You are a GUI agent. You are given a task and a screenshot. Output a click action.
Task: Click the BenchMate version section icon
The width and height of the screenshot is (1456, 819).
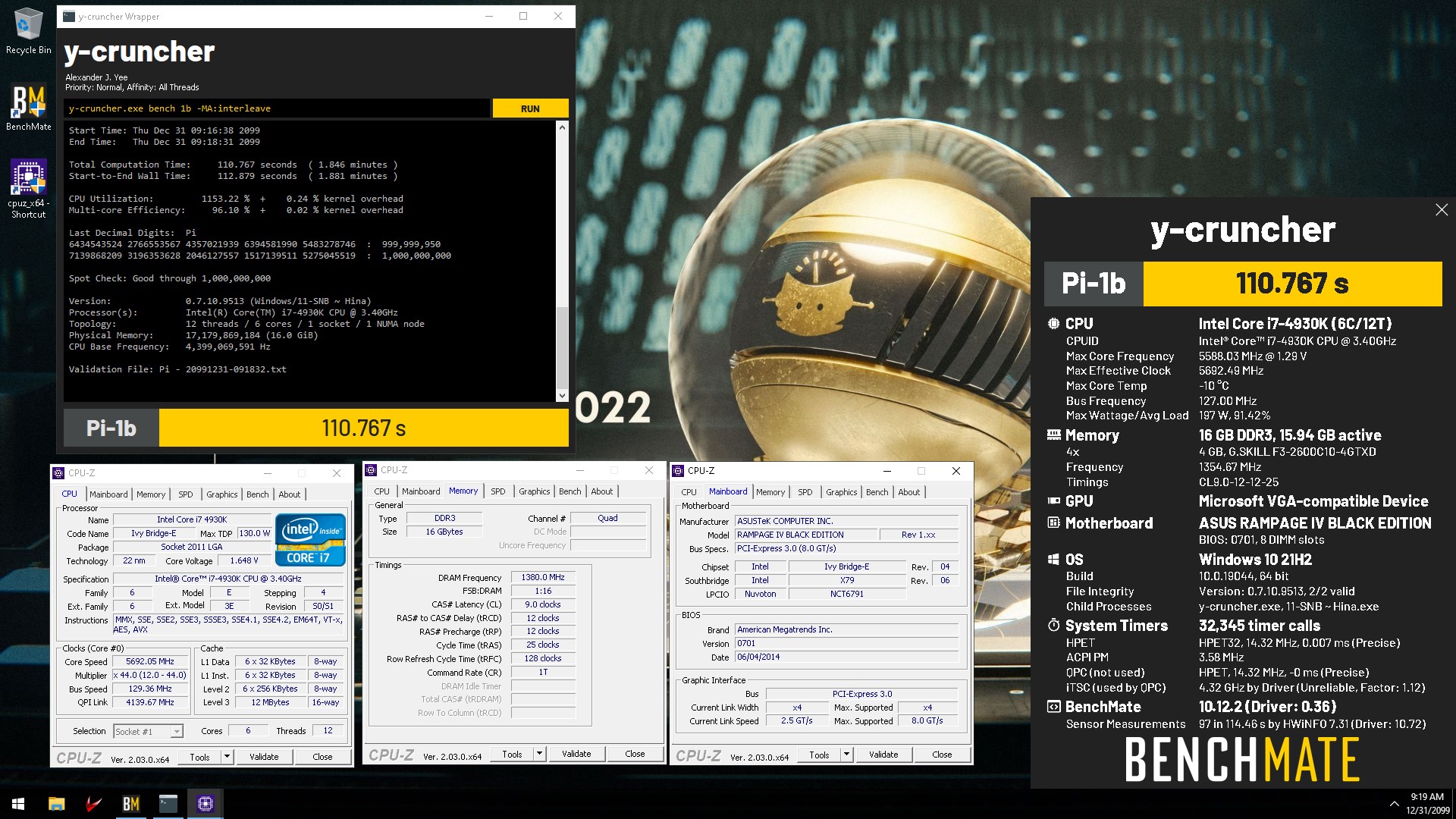(1053, 707)
